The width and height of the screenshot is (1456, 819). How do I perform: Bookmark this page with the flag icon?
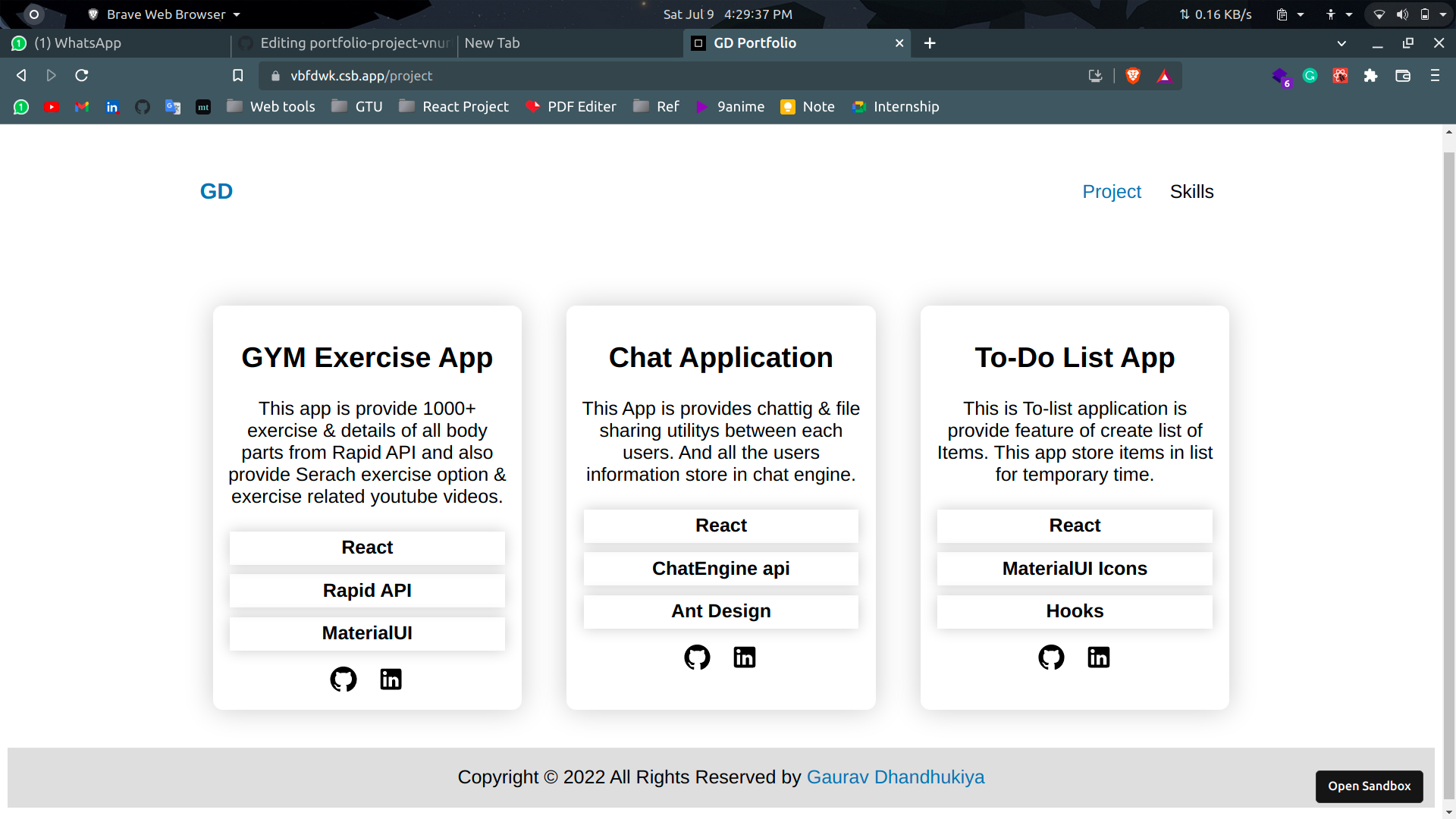point(238,75)
